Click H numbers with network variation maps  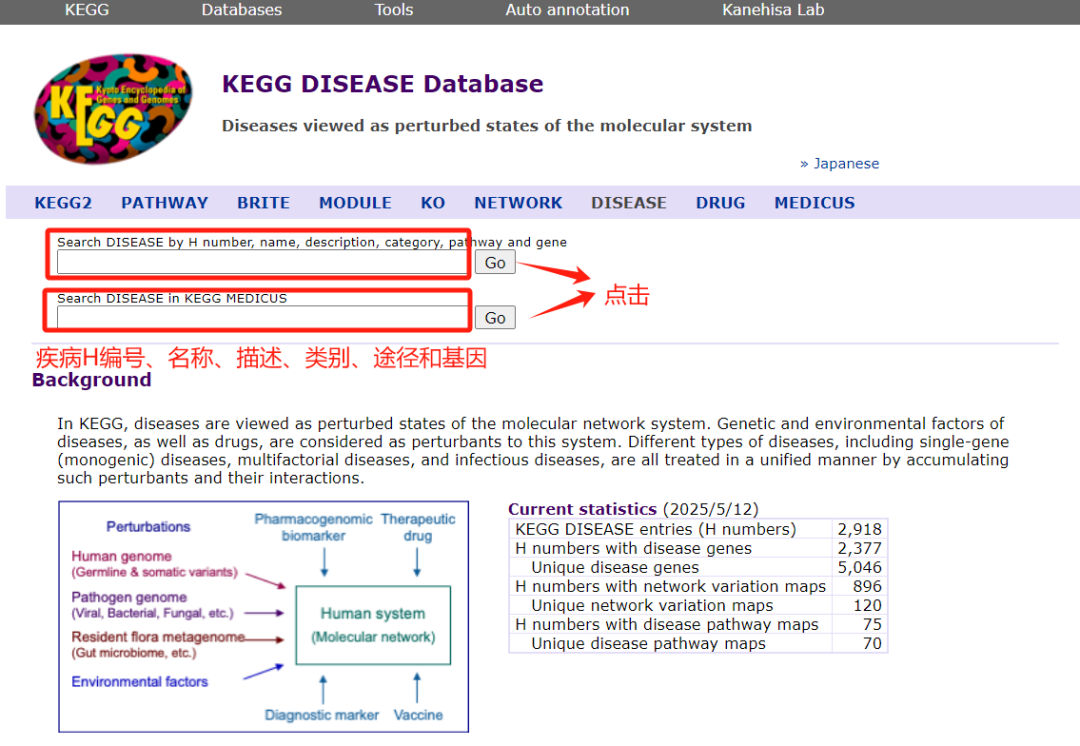click(670, 586)
